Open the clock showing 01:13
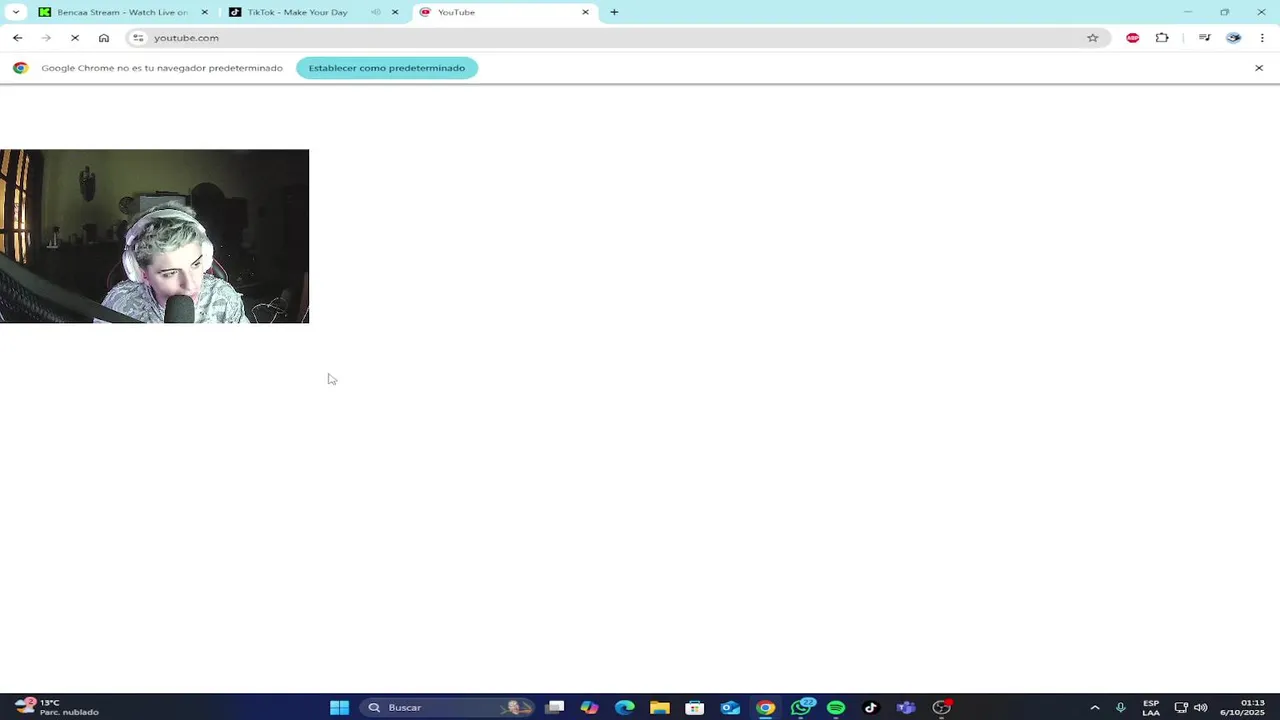This screenshot has height=720, width=1280. click(1242, 708)
